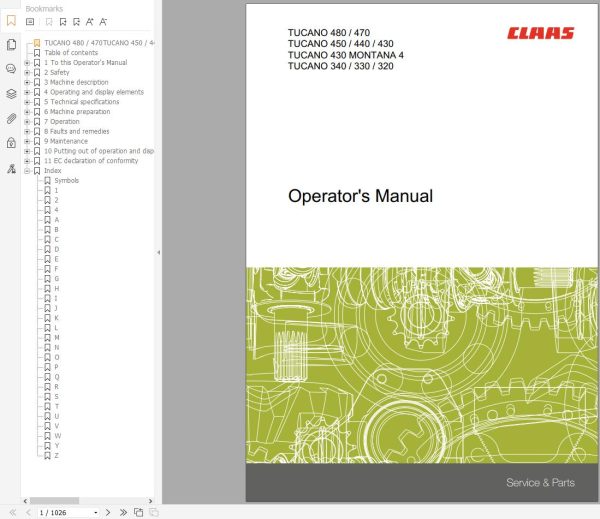Expand the '2 Safety' bookmark node
Viewport: 600px width, 519px height.
click(27, 72)
